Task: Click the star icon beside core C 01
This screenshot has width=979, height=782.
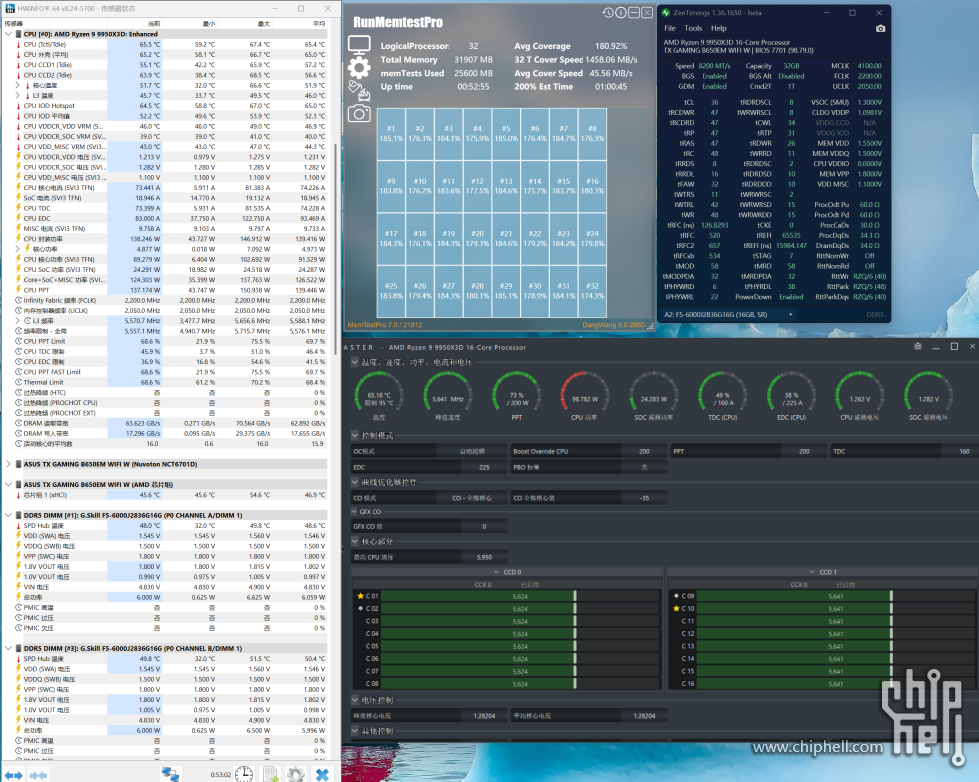Action: pos(360,596)
